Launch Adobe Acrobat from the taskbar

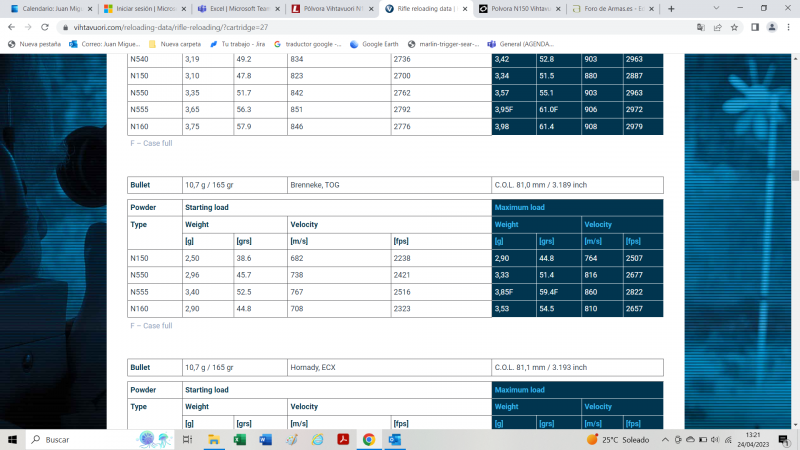[x=342, y=439]
